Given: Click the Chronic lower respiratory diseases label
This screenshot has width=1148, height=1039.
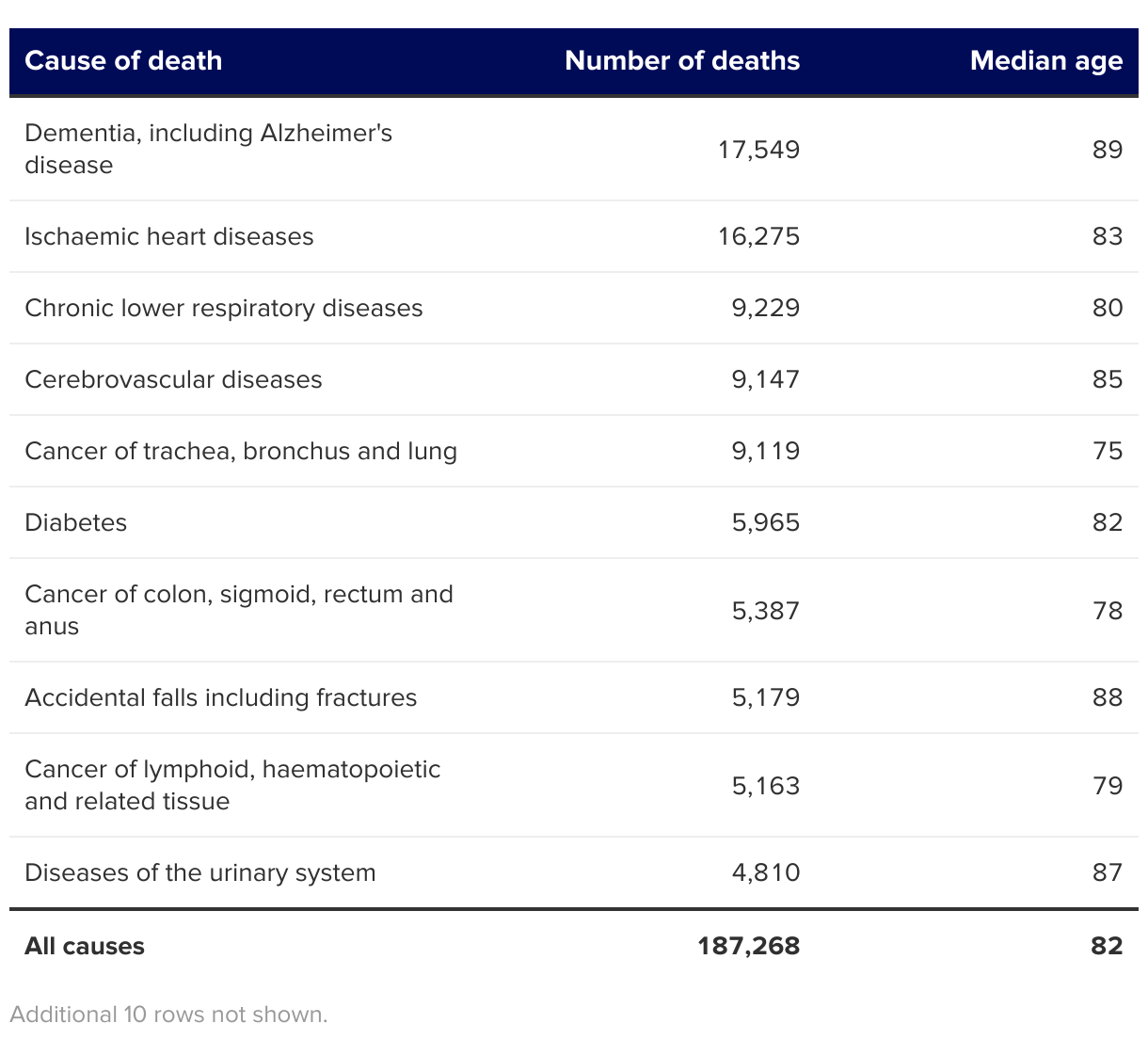Looking at the screenshot, I should pyautogui.click(x=224, y=308).
